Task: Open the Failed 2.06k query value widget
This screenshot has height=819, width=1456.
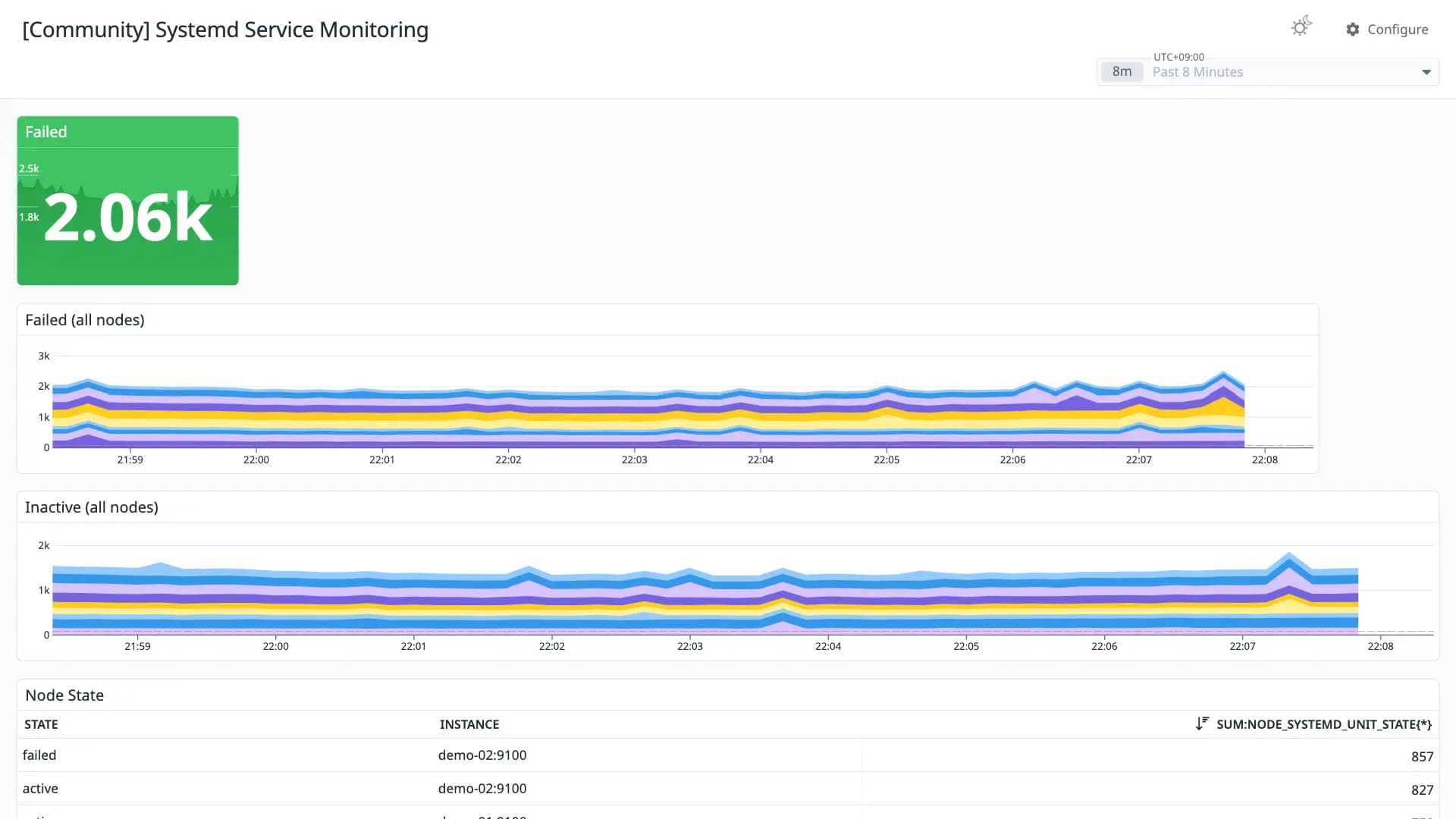Action: point(128,201)
